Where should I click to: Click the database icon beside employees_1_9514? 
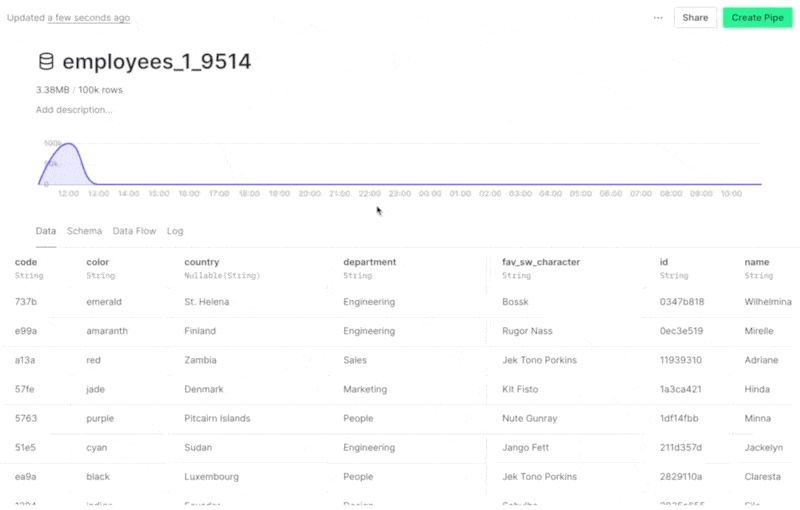coord(46,62)
